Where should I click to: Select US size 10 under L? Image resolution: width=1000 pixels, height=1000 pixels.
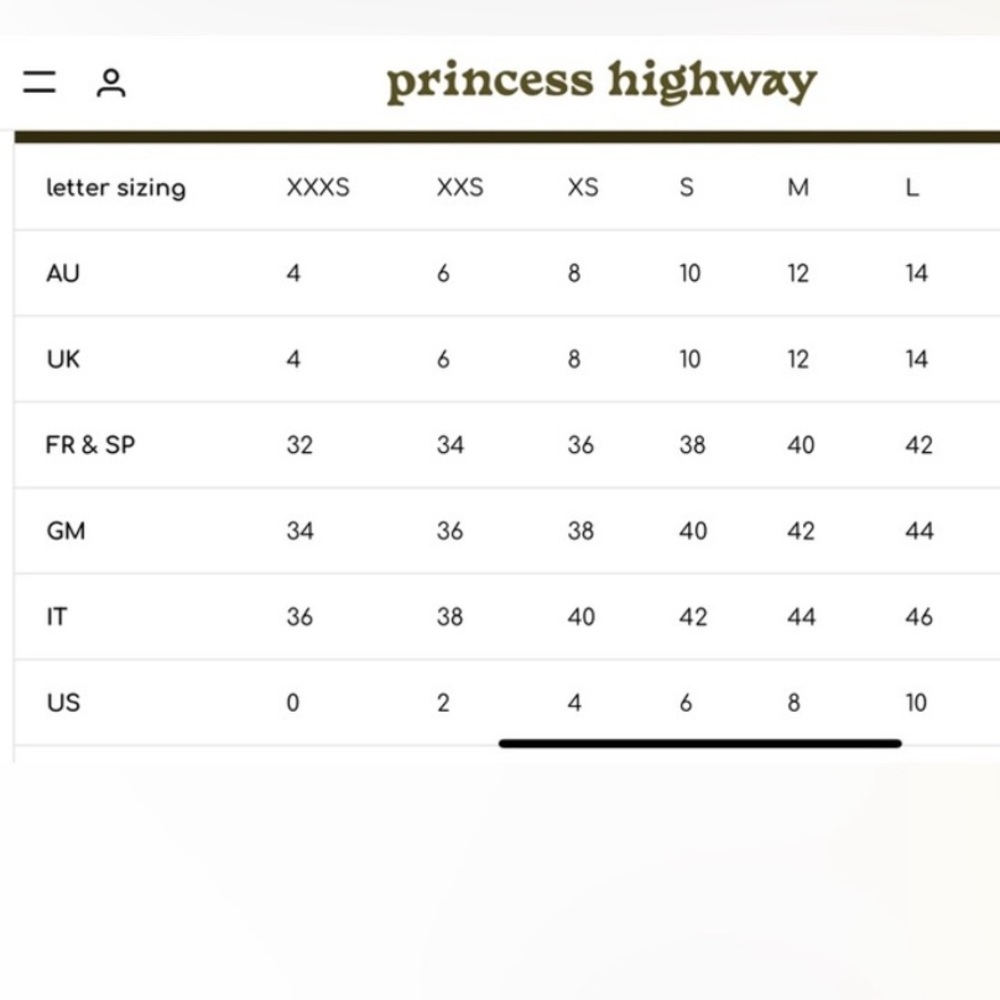(x=916, y=703)
